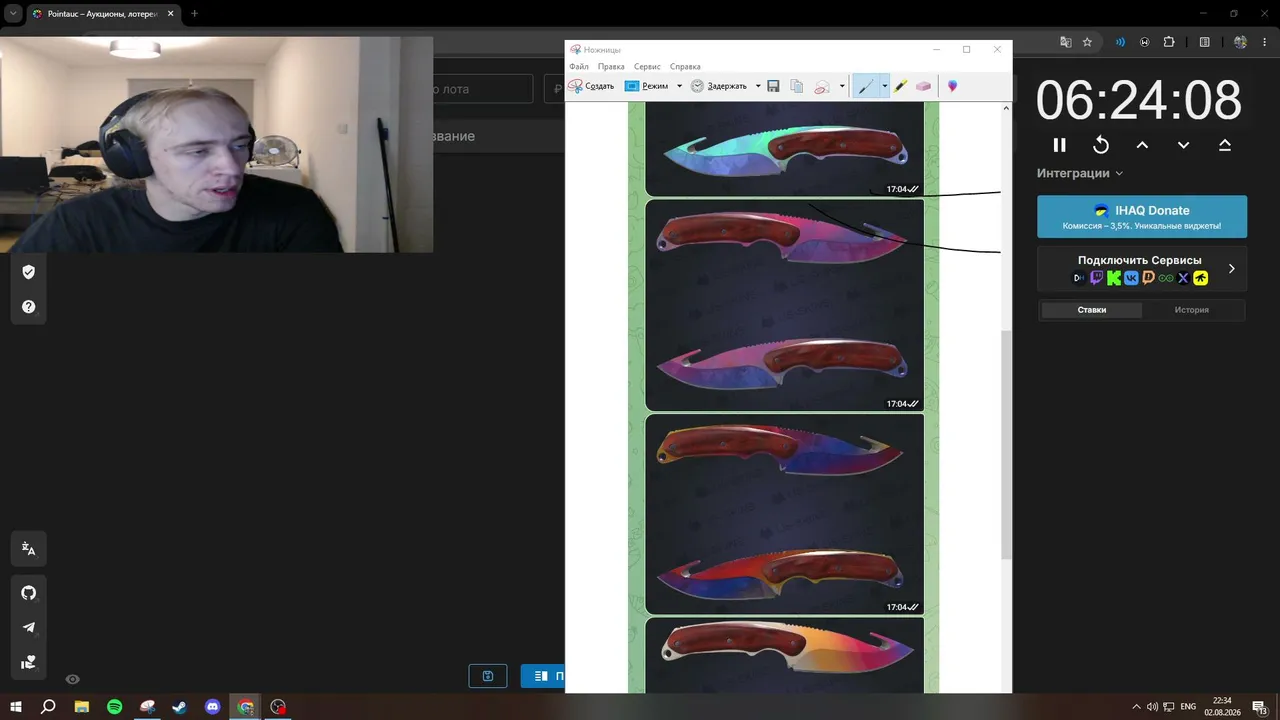This screenshot has width=1280, height=720.
Task: Click the language translate icon in sidebar
Action: (28, 549)
